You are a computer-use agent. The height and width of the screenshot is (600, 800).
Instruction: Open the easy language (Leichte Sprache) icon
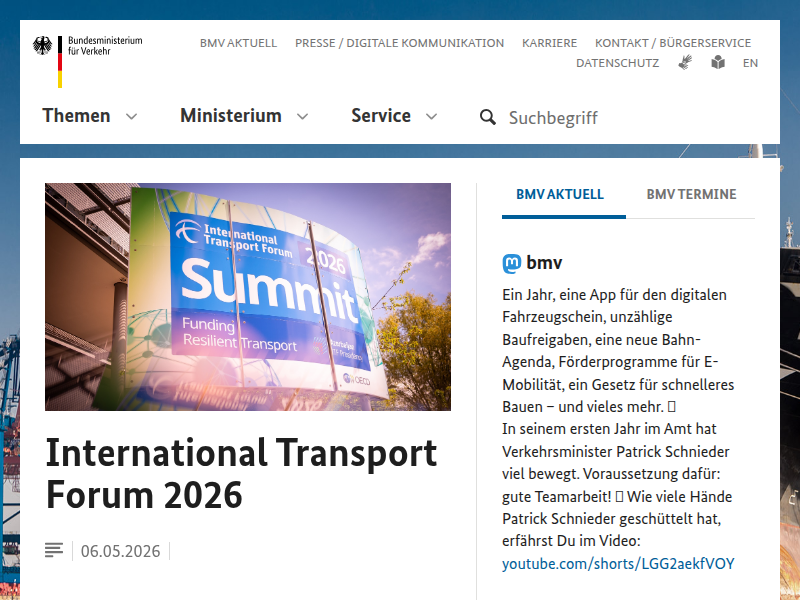tap(718, 62)
